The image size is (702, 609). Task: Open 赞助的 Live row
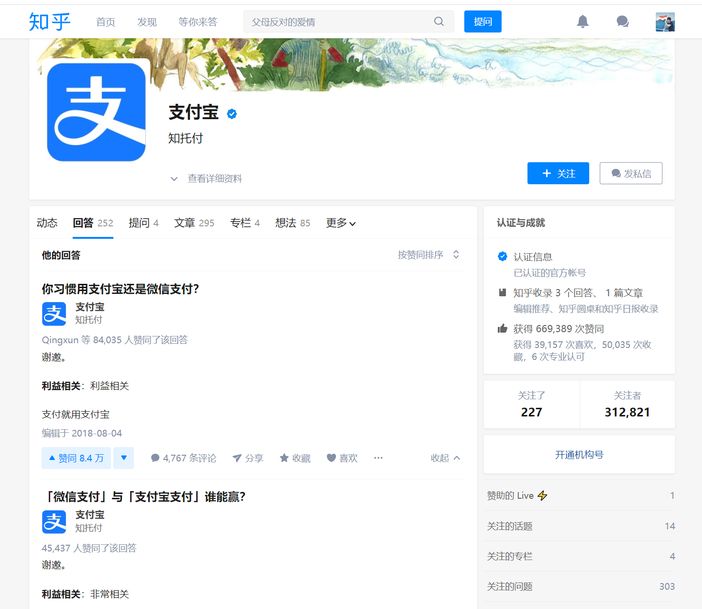coord(581,496)
